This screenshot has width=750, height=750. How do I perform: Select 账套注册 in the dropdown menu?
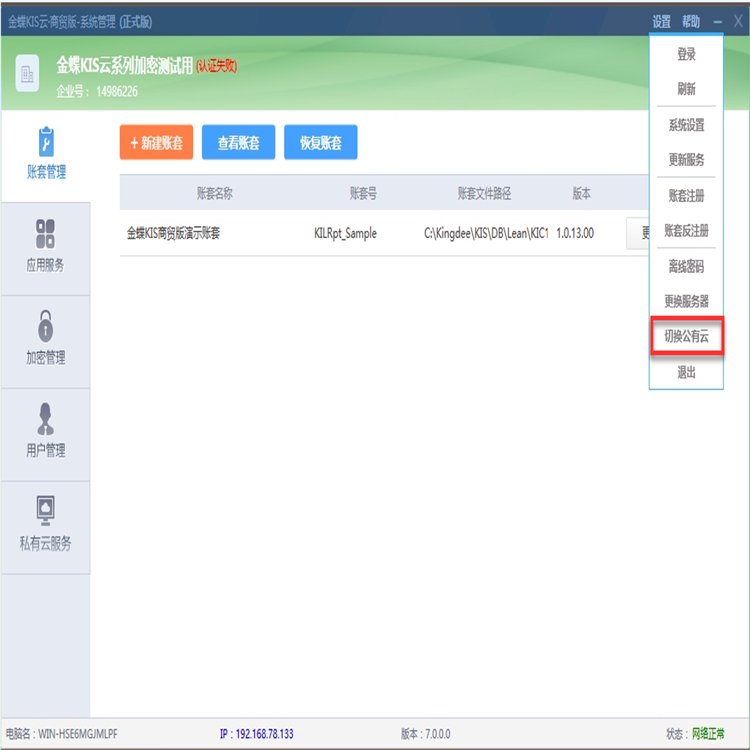click(686, 195)
